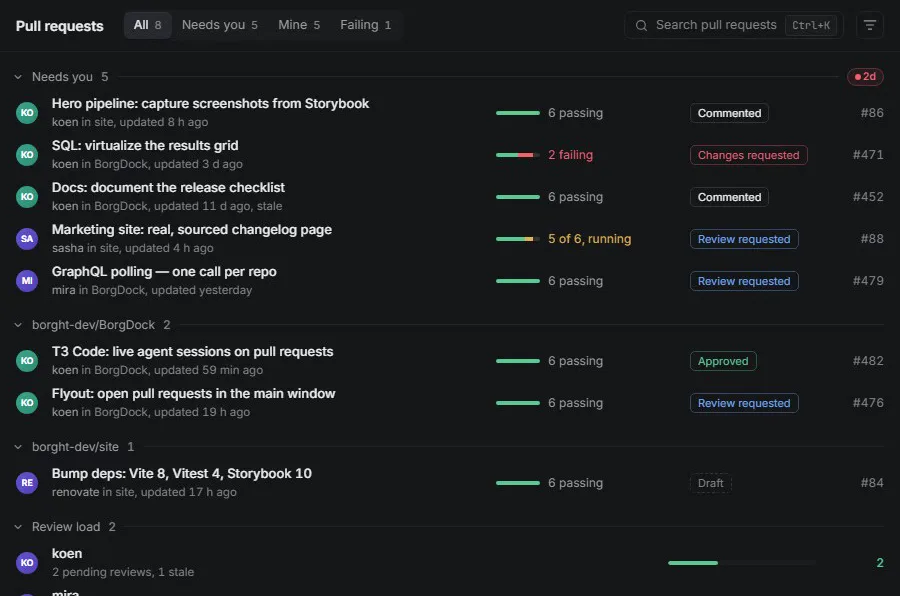Click koen's avatar on PR #86

(27, 113)
